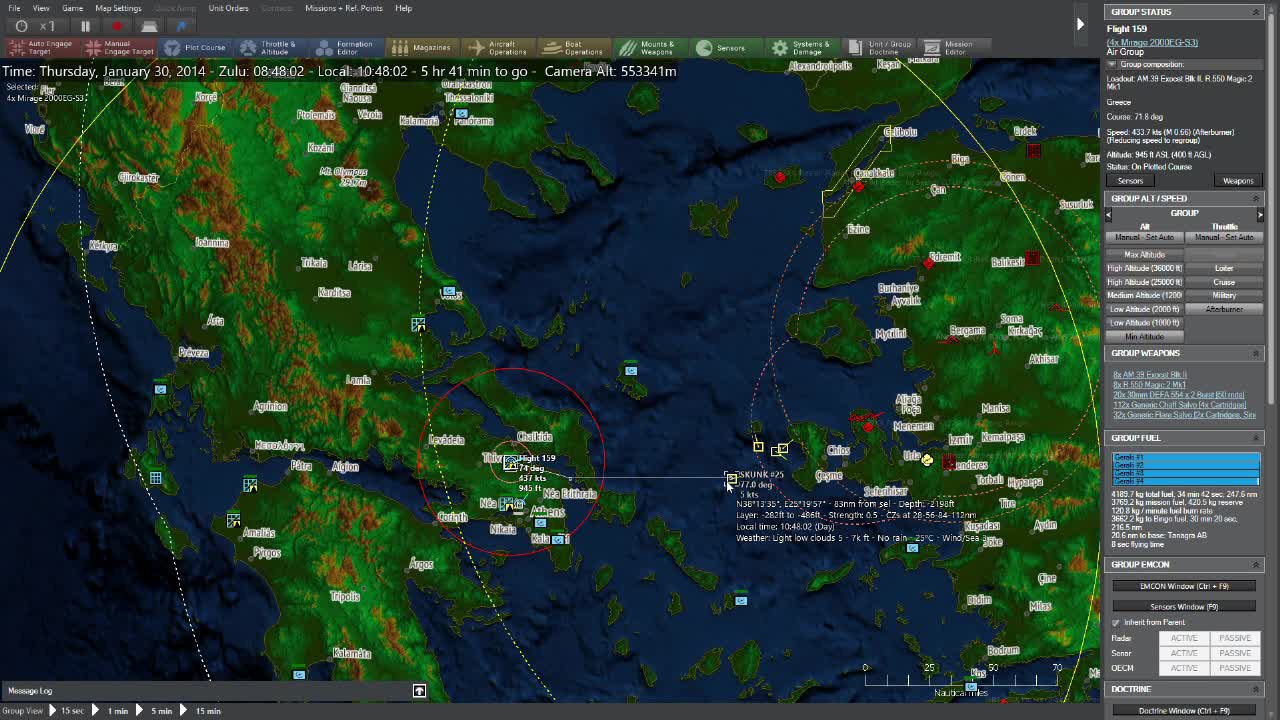
Task: Collapse the Group EMCON panel
Action: coord(1256,564)
